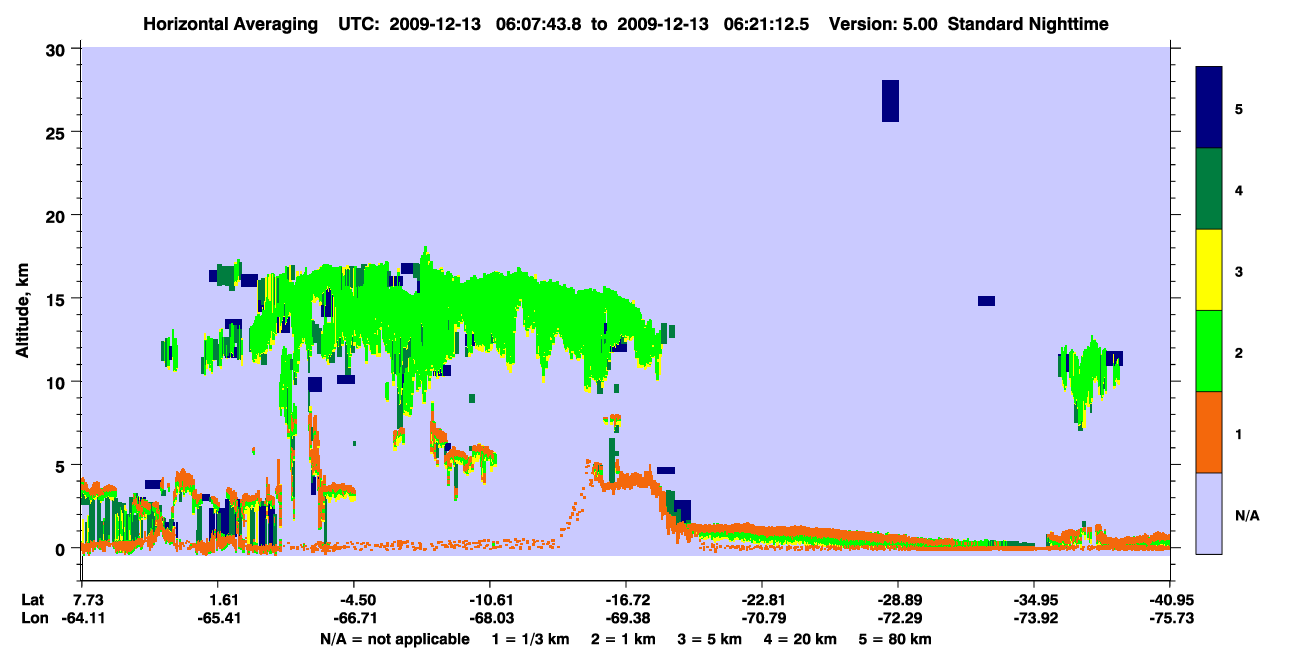Click the colorbar 'N/A' label
This screenshot has width=1300, height=667.
click(x=1246, y=515)
